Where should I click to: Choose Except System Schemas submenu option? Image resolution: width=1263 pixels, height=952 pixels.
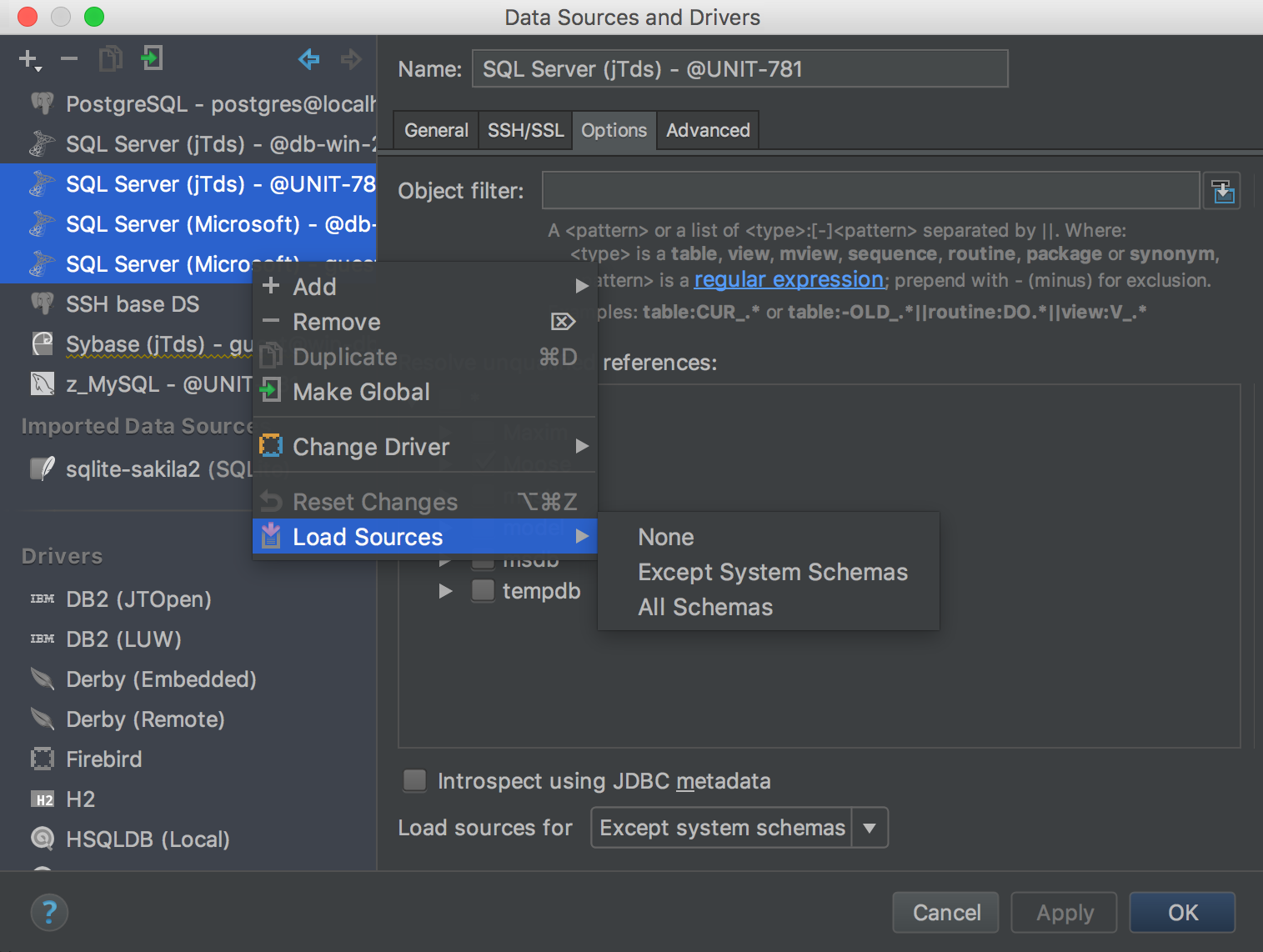[x=769, y=572]
